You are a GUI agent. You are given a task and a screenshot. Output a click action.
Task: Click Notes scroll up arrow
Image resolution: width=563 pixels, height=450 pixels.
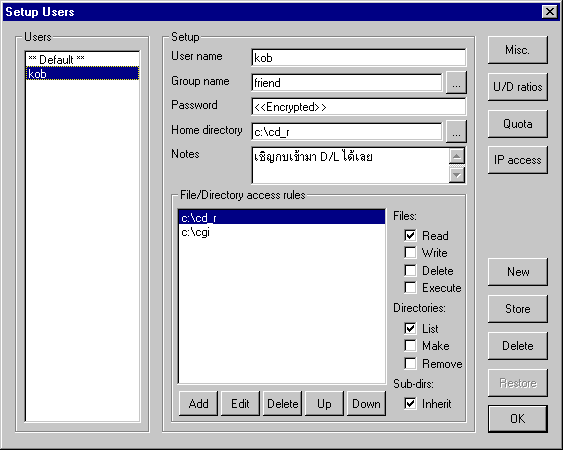457,156
